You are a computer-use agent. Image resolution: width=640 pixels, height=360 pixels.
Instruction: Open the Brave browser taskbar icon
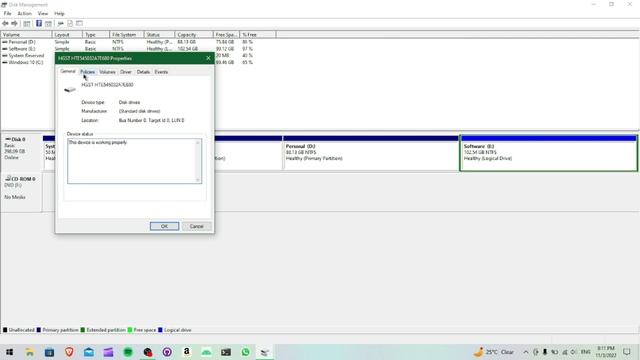pyautogui.click(x=69, y=352)
